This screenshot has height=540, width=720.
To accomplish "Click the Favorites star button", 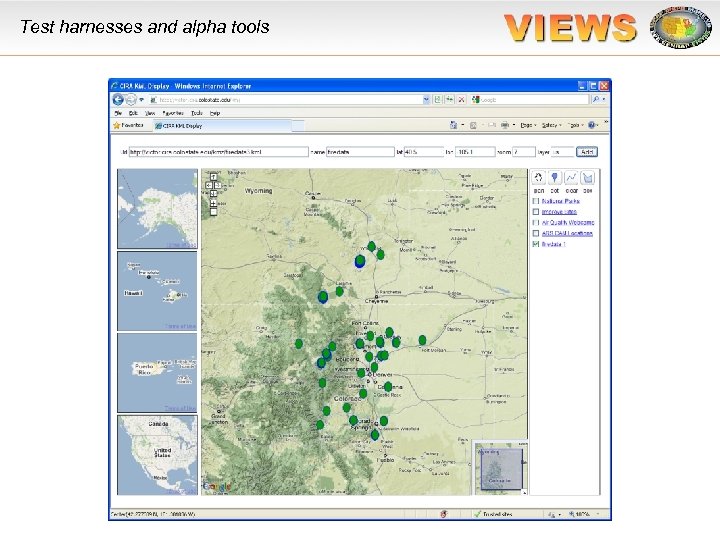I will click(x=129, y=125).
